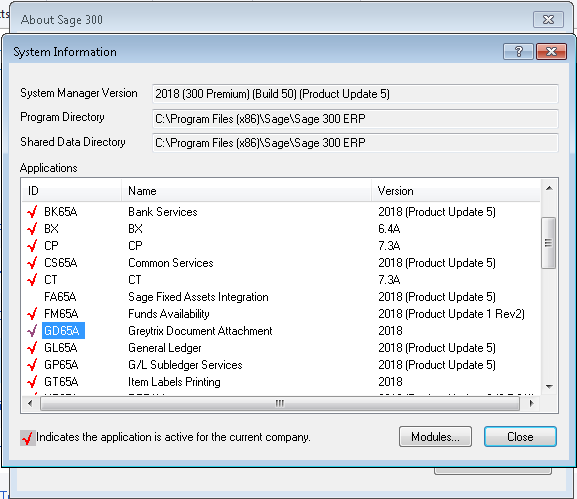Click the vertical scrollbar thumb
Image resolution: width=577 pixels, height=499 pixels.
click(x=548, y=243)
